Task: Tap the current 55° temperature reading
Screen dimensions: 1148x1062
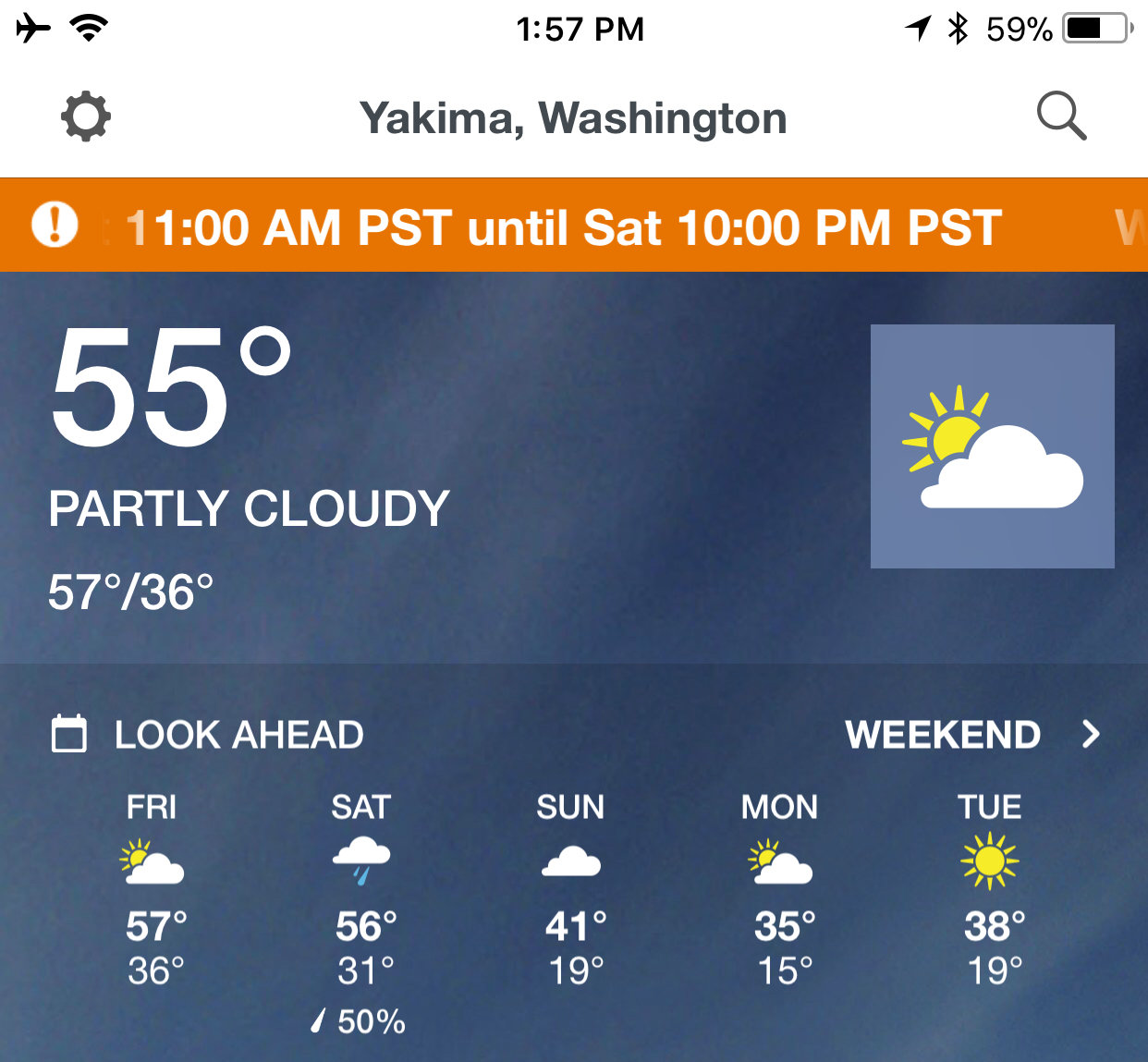Action: (x=171, y=386)
